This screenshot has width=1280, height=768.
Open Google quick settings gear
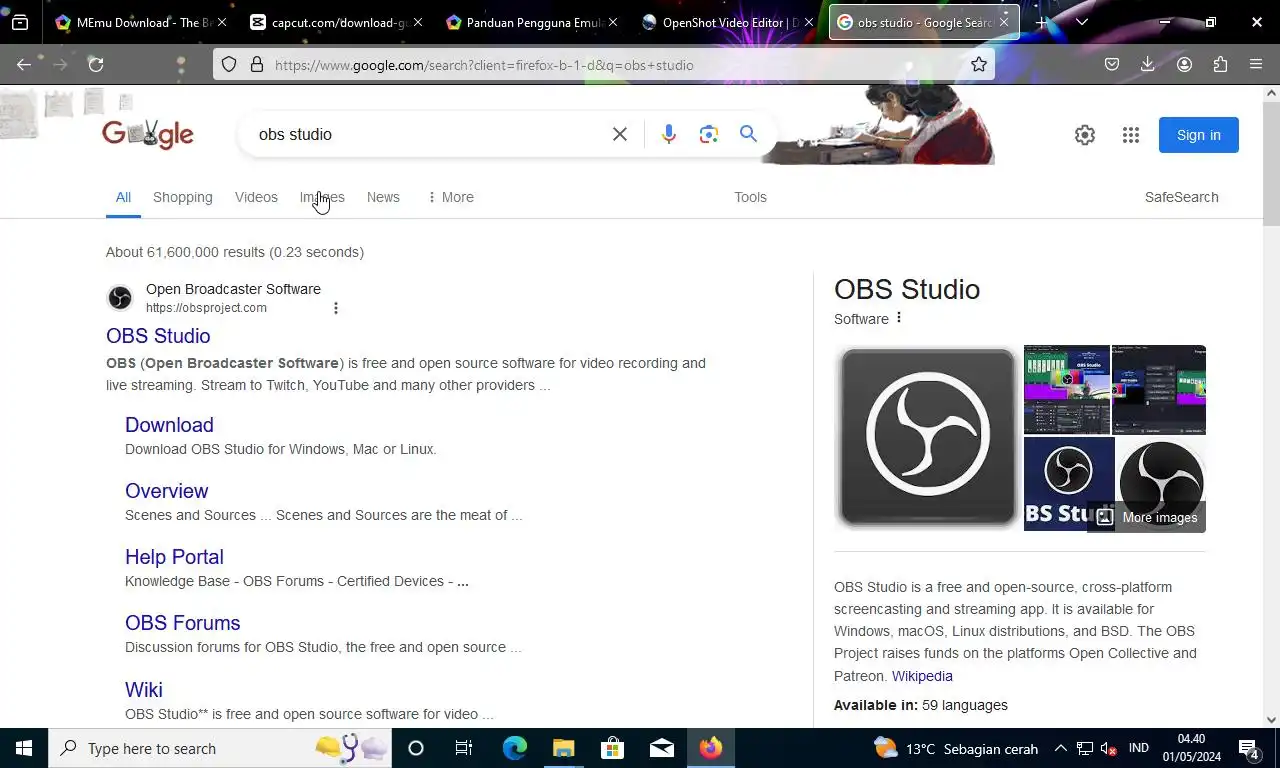point(1085,135)
